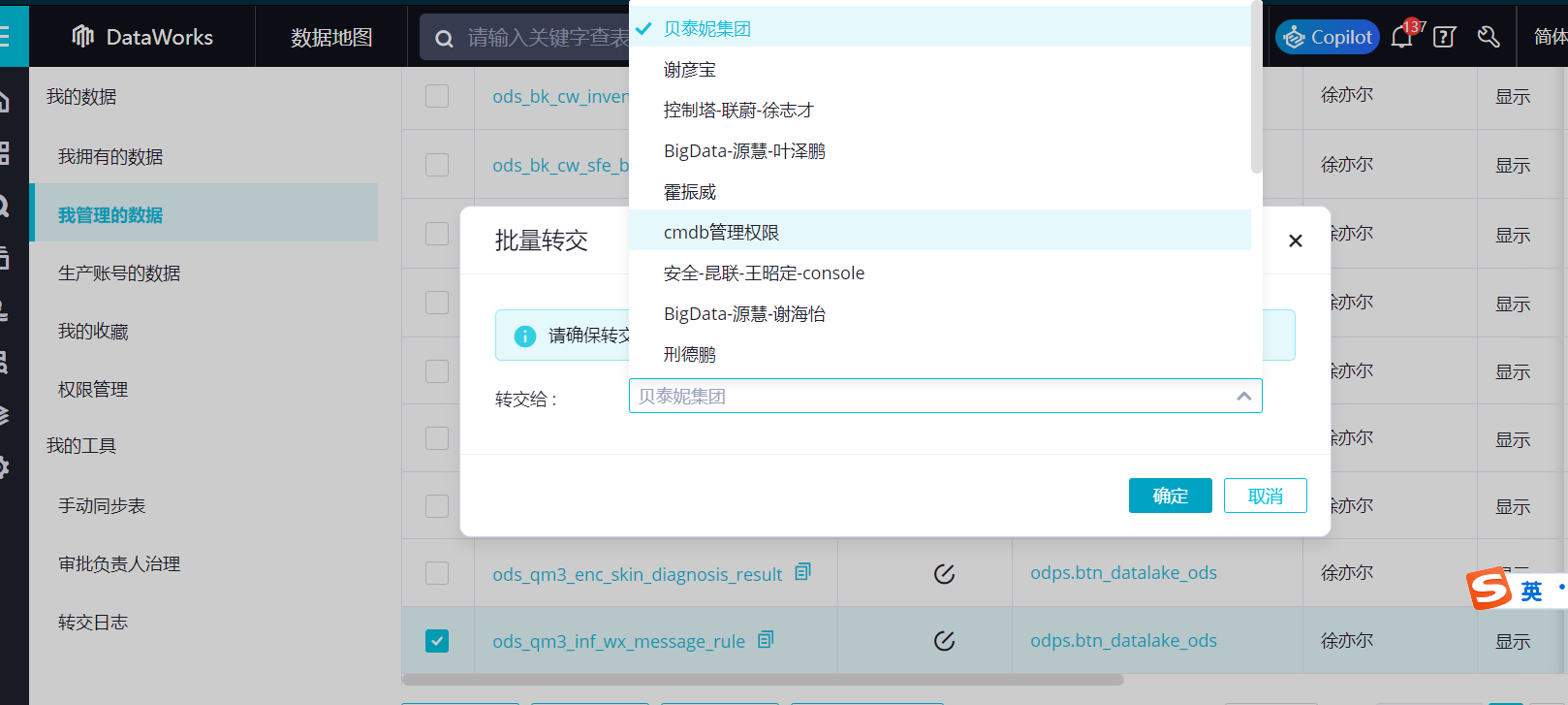Toggle the 英 input language indicator
This screenshot has width=1568, height=705.
[1531, 591]
